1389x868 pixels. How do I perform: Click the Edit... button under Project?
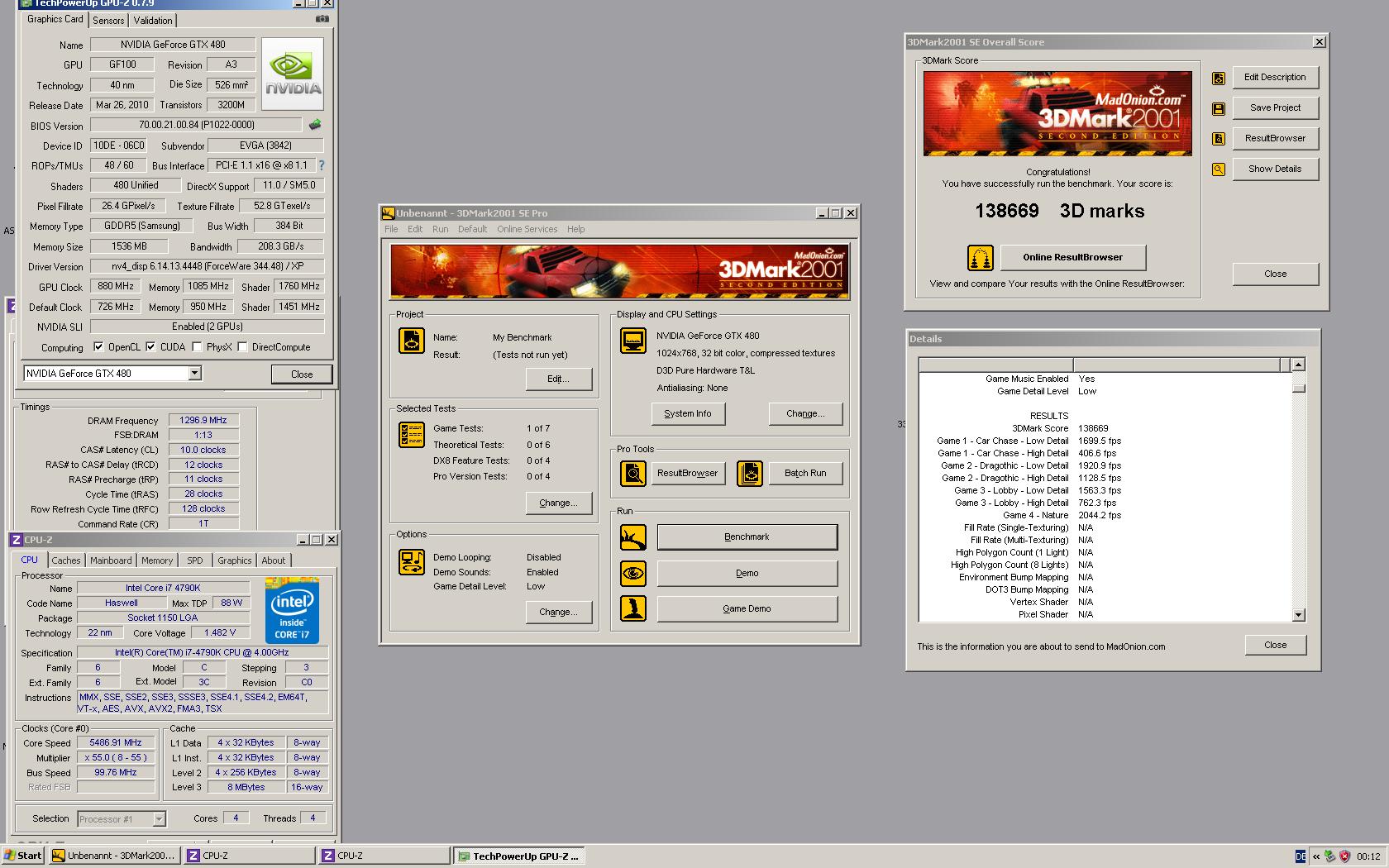pos(559,379)
